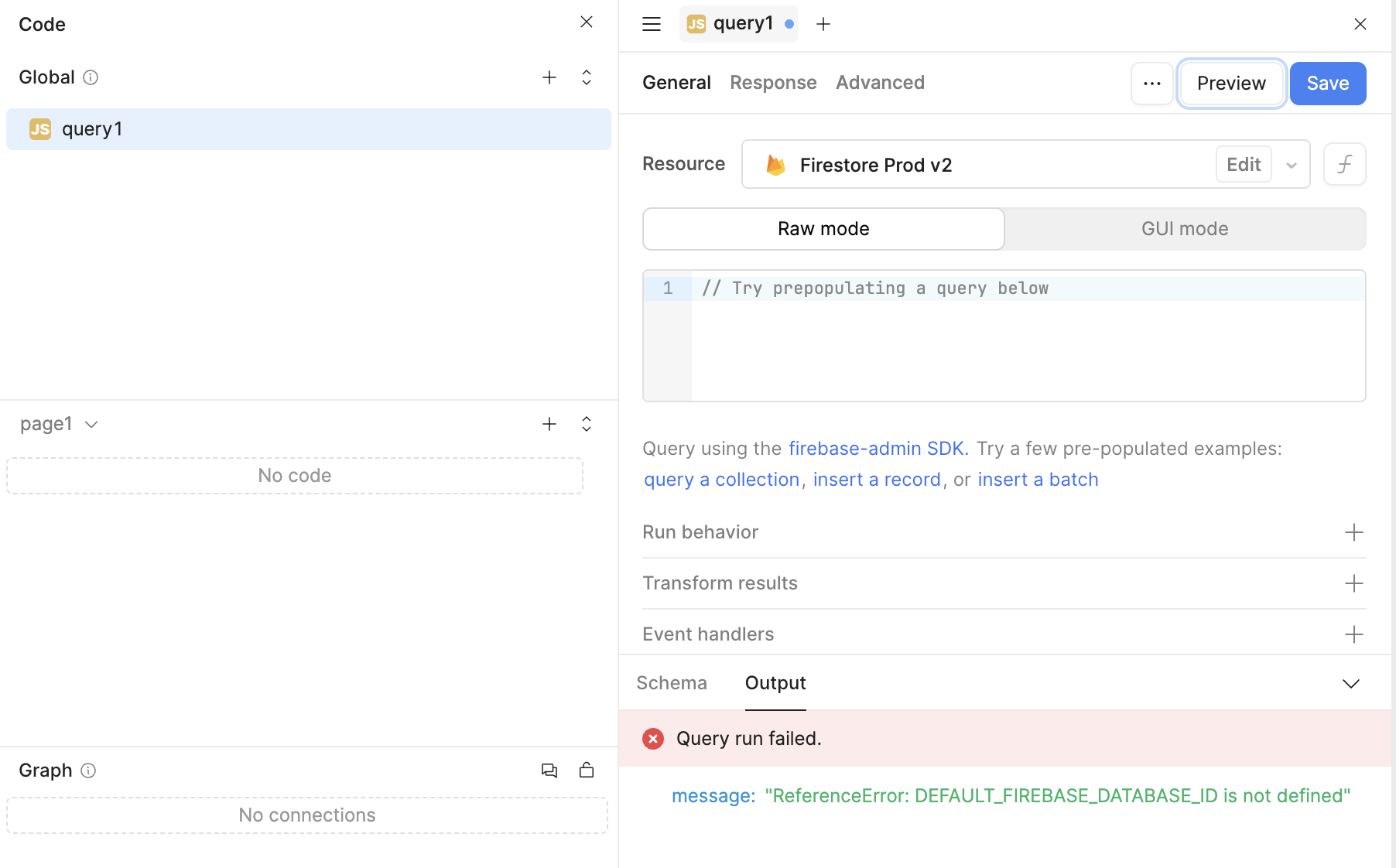This screenshot has width=1396, height=868.
Task: Open more options ellipsis menu
Action: [x=1152, y=84]
